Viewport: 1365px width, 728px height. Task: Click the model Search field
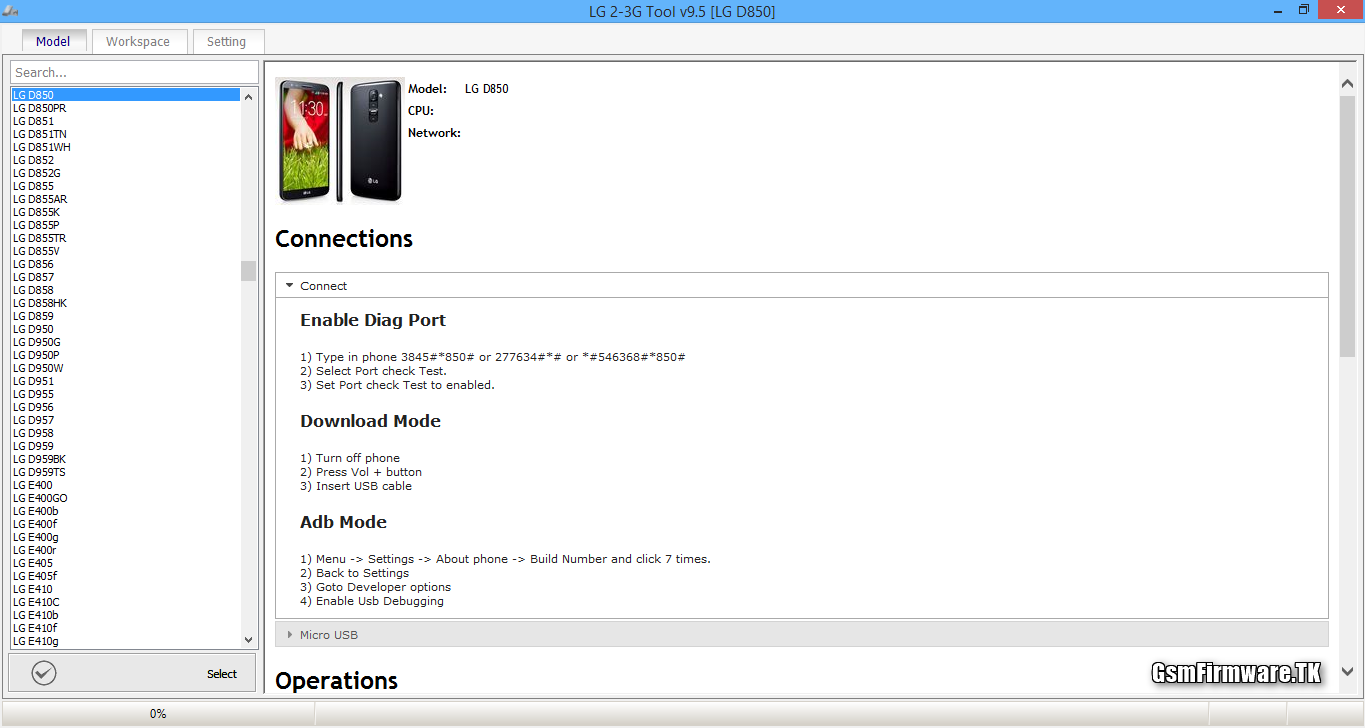click(x=134, y=72)
